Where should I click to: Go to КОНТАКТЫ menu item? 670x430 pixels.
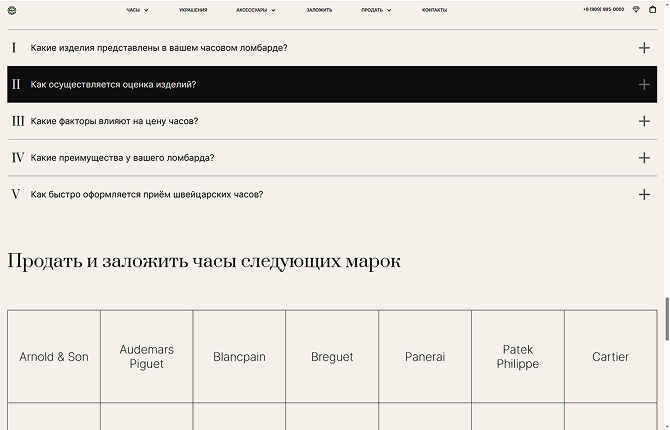pos(434,10)
